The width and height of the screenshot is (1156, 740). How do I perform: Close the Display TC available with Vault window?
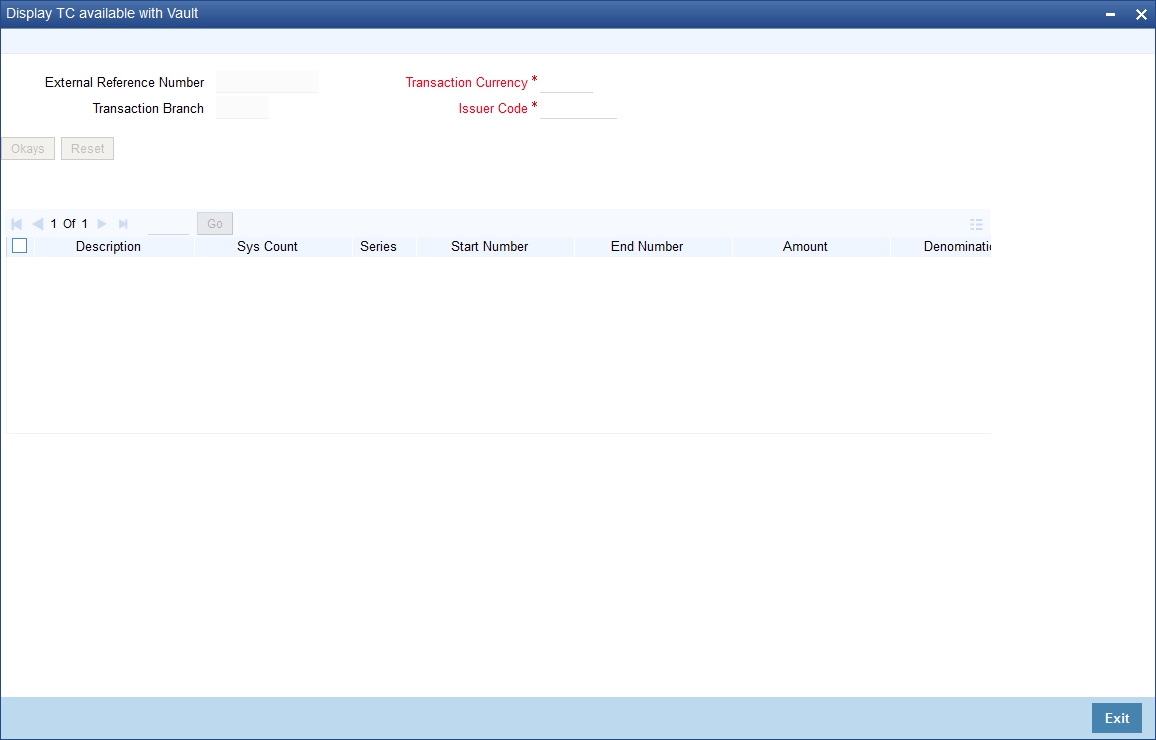[x=1141, y=15]
